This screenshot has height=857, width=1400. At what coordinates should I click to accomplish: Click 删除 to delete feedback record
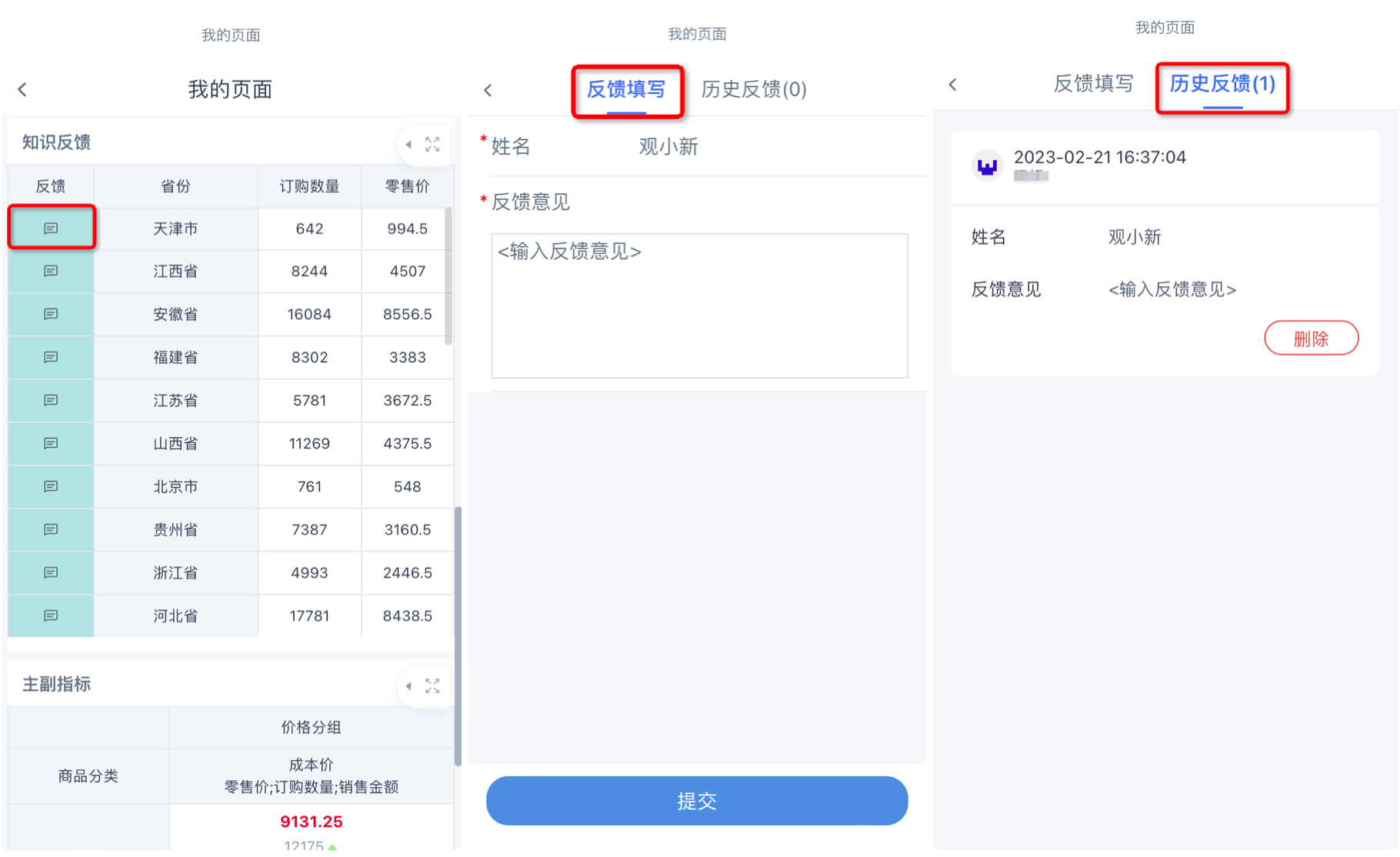point(1311,338)
